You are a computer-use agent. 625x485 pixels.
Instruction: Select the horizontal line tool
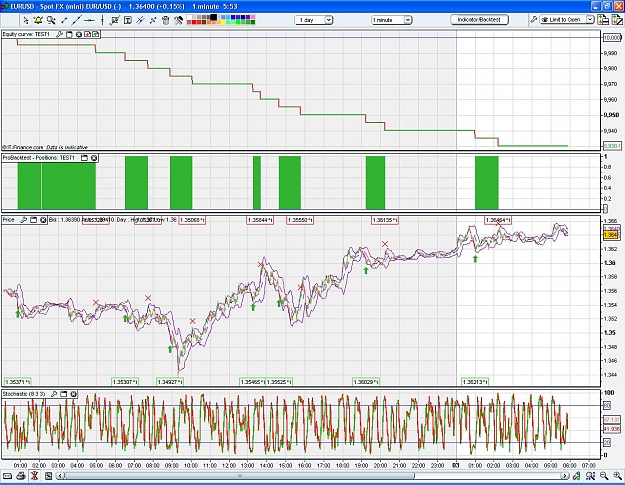coord(89,20)
